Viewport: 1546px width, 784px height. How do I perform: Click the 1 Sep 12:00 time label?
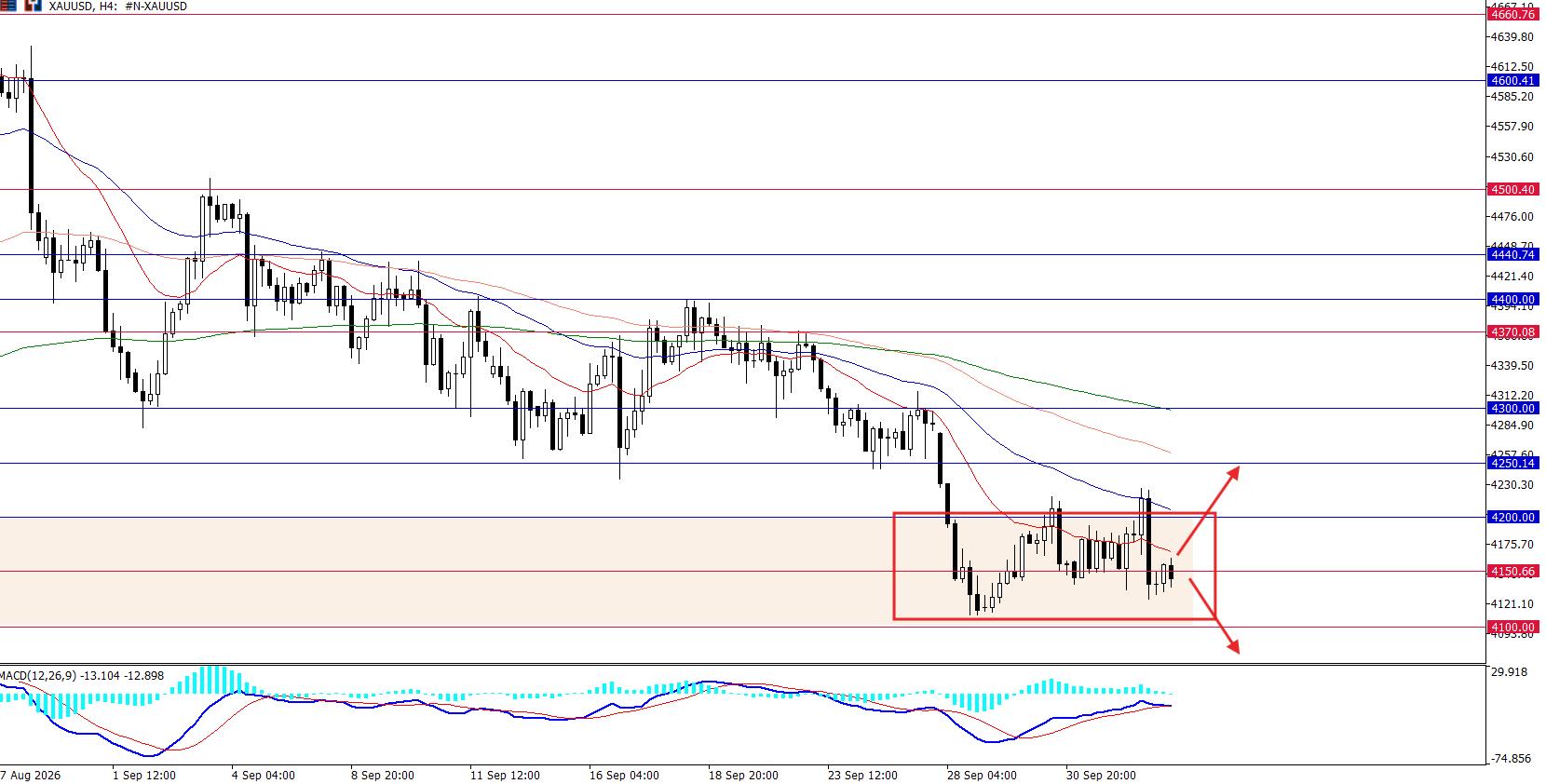[x=144, y=776]
